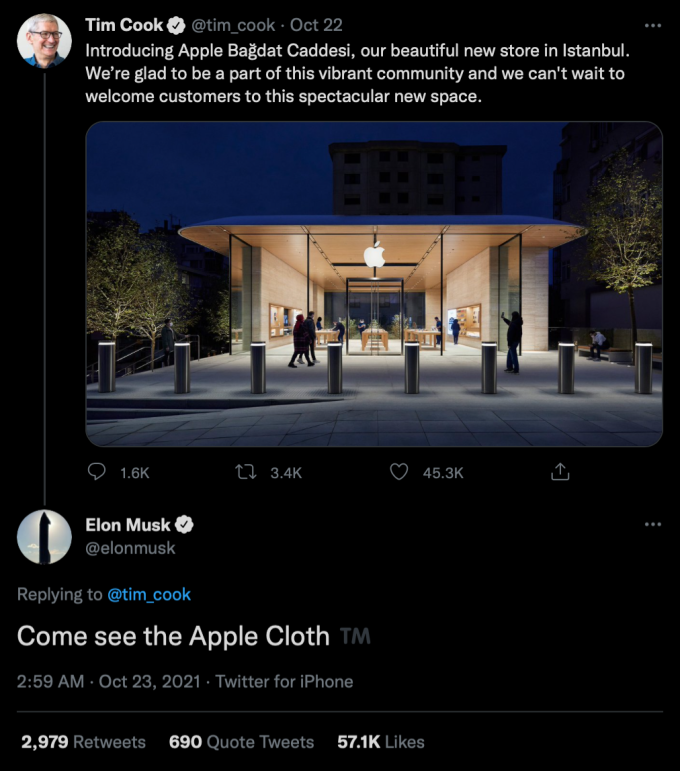Viewport: 680px width, 771px height.
Task: Click the reply icon under Tim Cook's tweet
Action: [x=98, y=472]
